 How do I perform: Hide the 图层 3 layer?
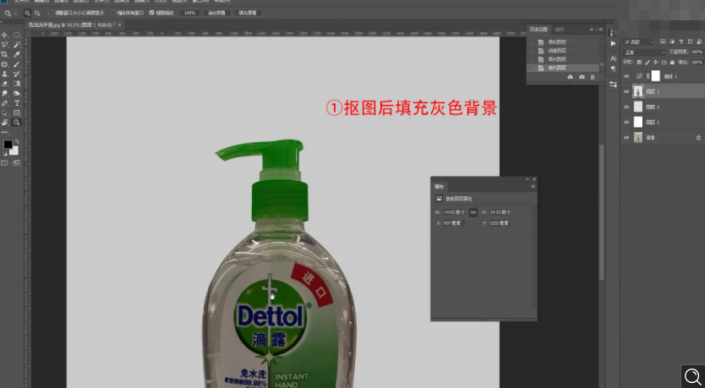click(626, 107)
